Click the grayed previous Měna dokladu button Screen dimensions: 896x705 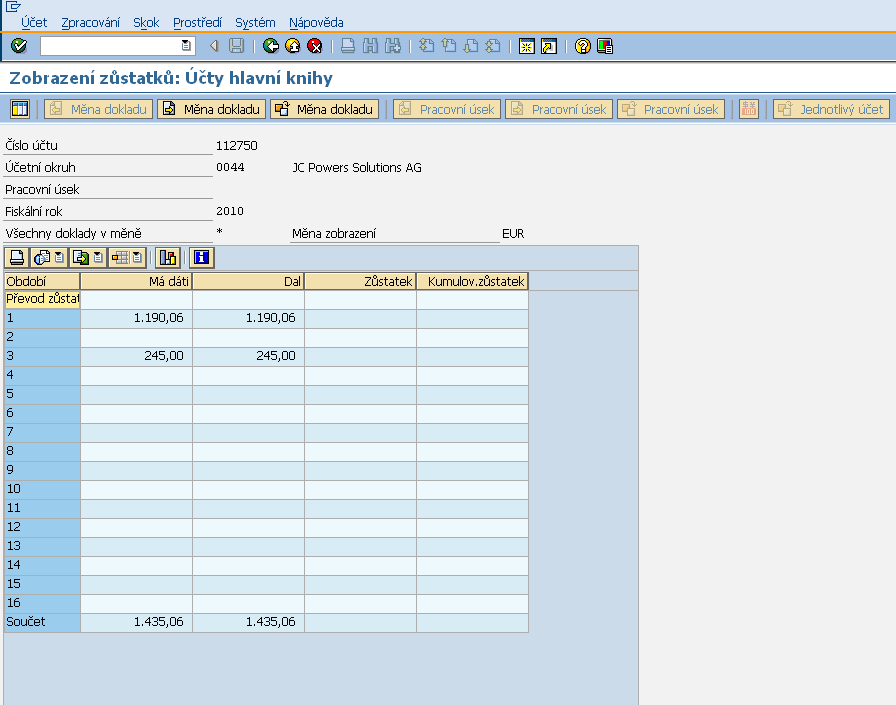click(99, 109)
